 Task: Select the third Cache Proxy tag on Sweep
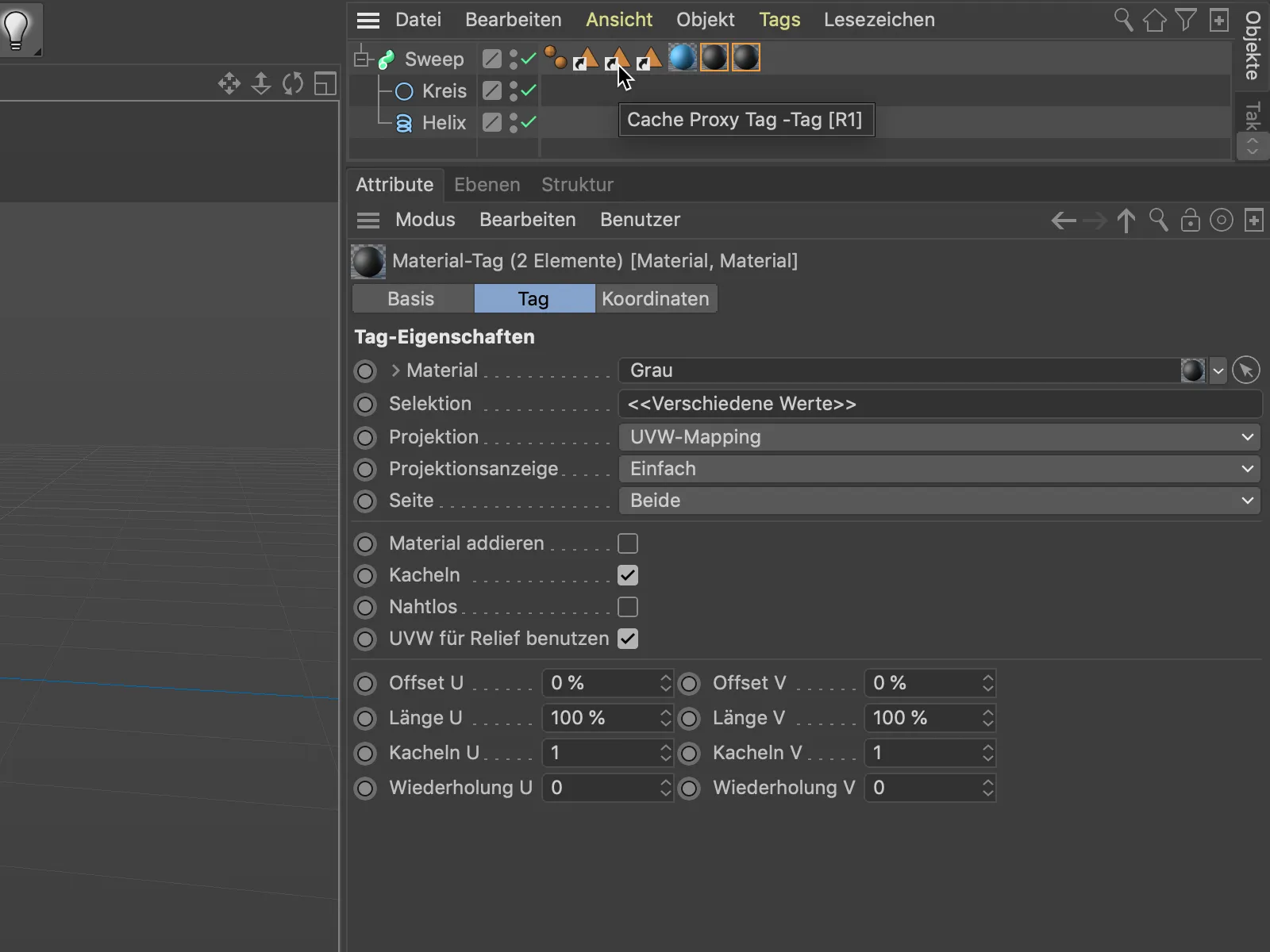[x=649, y=58]
